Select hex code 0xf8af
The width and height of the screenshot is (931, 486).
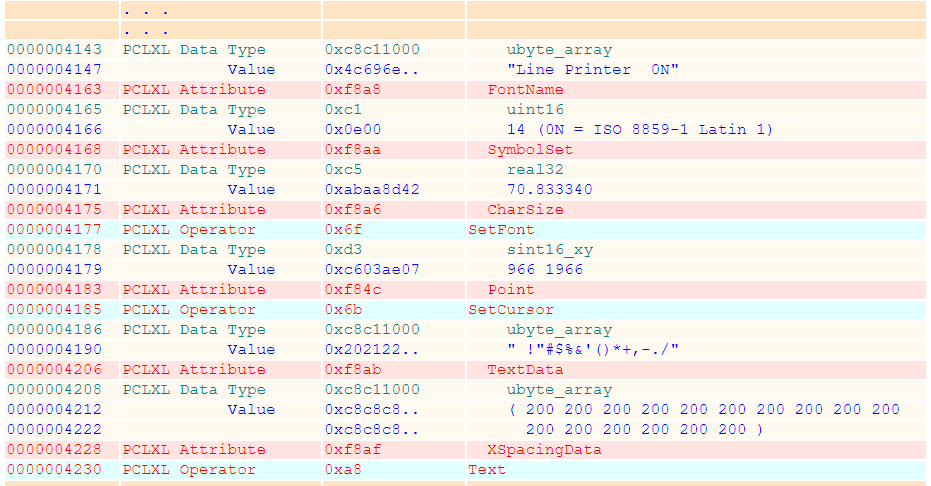(353, 450)
